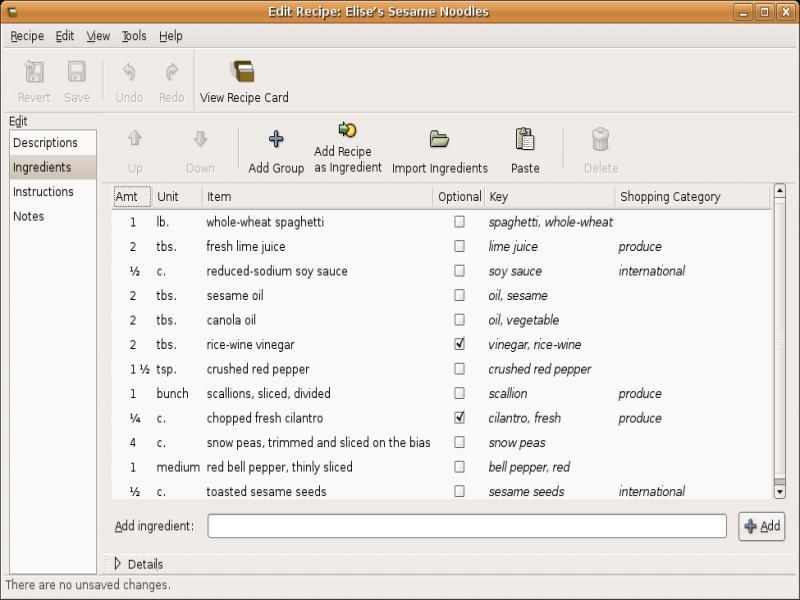
Task: Click the Add ingredient text field
Action: [x=467, y=526]
